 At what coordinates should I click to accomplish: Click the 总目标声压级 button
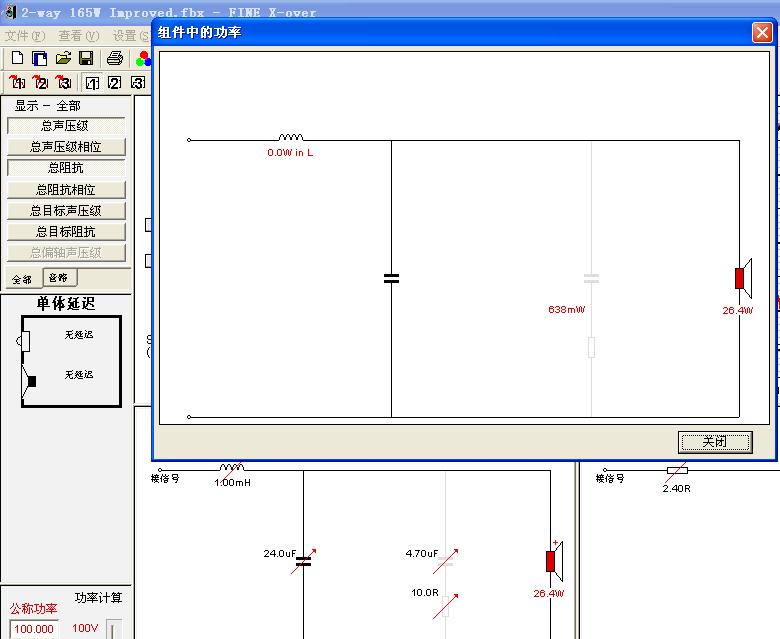point(65,211)
